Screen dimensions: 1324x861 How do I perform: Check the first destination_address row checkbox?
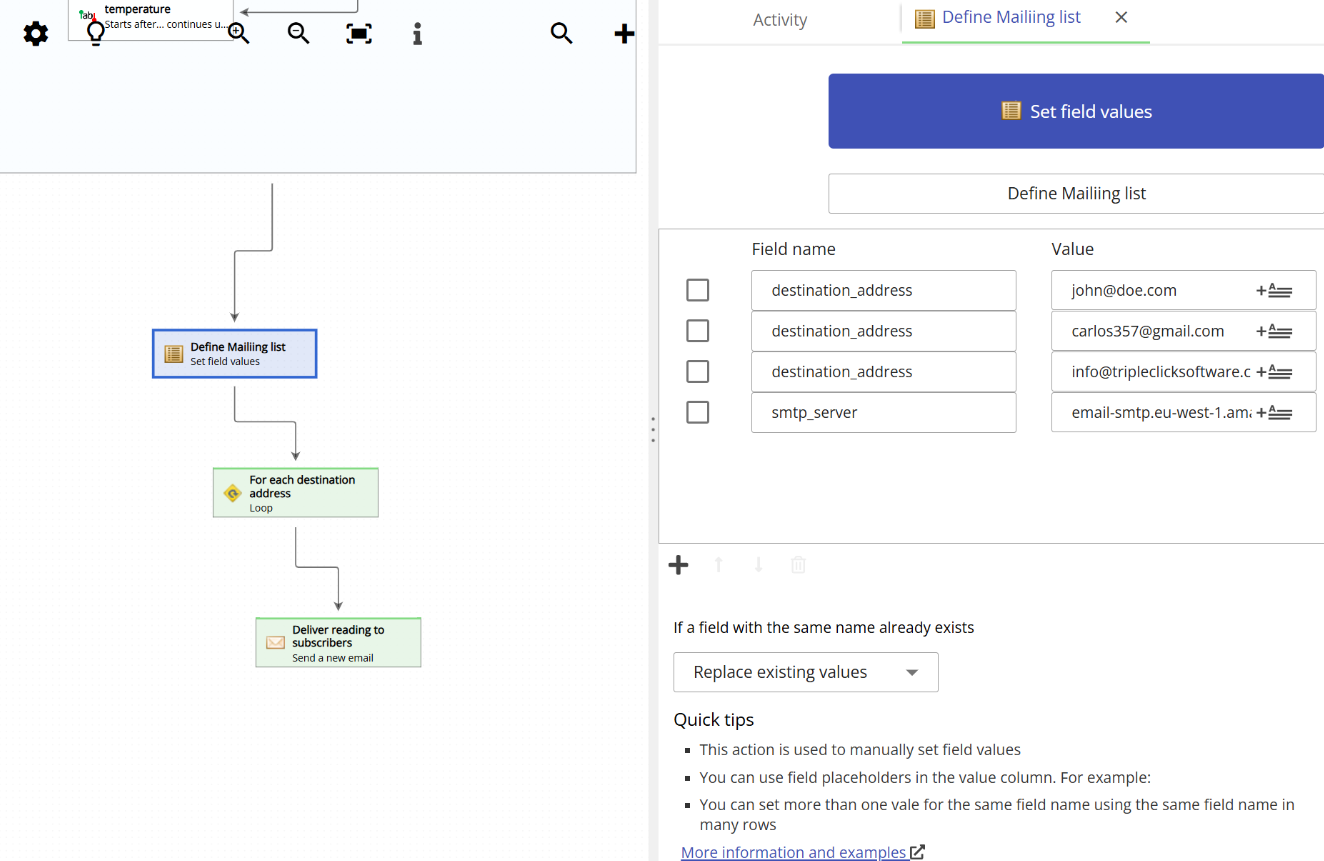[697, 289]
